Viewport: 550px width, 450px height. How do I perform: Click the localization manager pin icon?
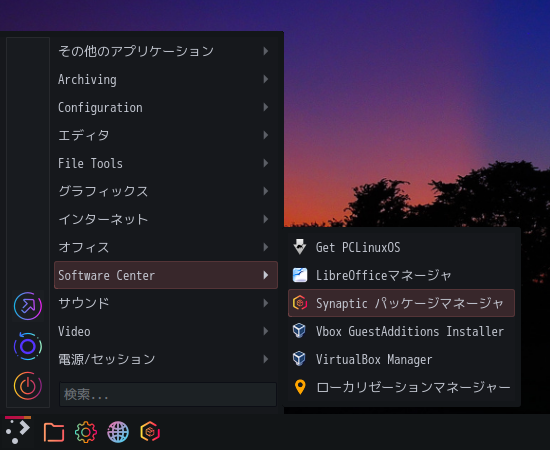tap(300, 387)
